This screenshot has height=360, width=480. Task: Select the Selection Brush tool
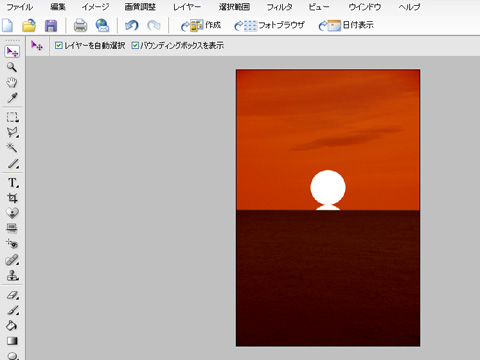tap(13, 164)
